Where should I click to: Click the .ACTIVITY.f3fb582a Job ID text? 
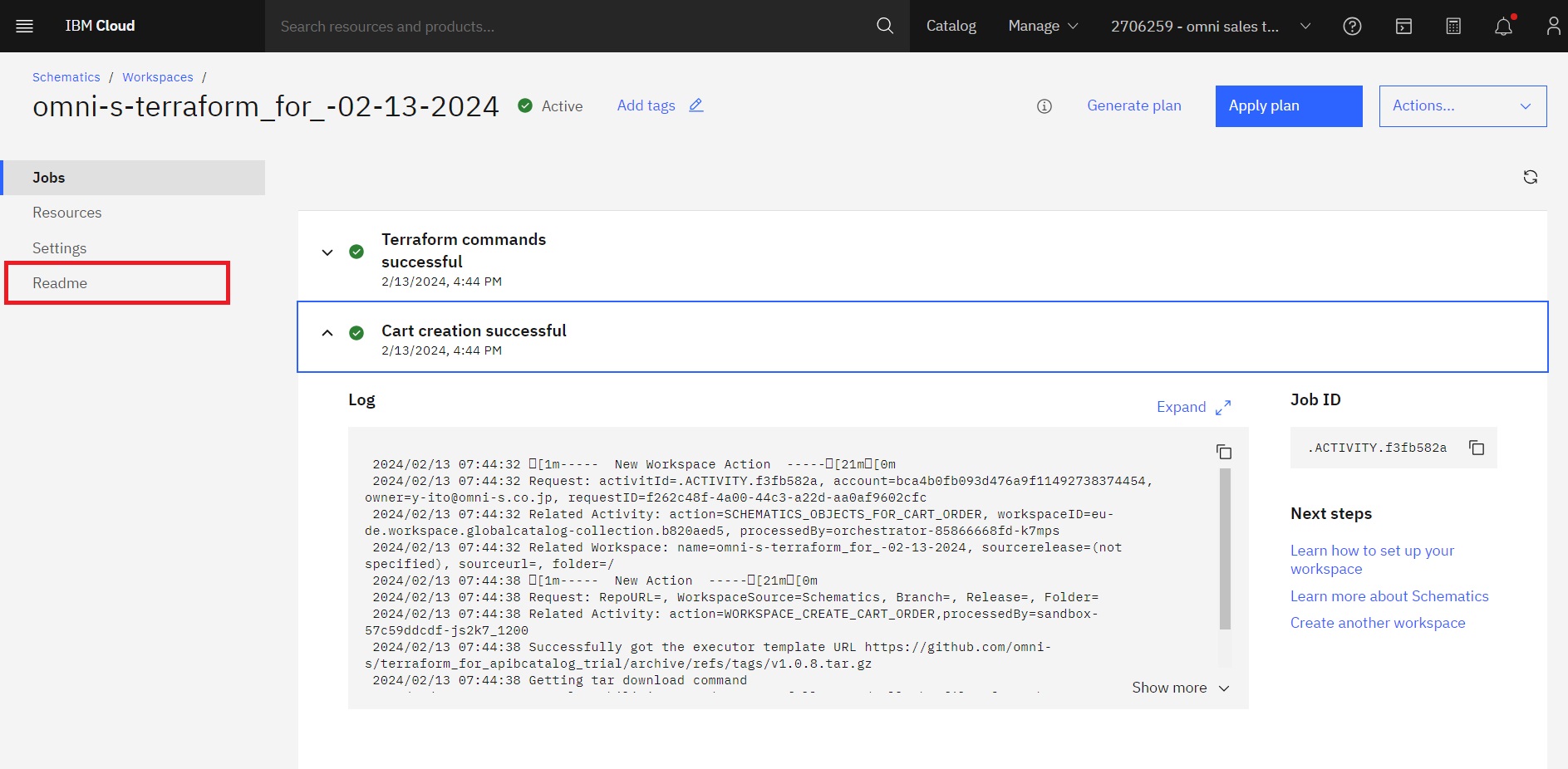coord(1377,448)
